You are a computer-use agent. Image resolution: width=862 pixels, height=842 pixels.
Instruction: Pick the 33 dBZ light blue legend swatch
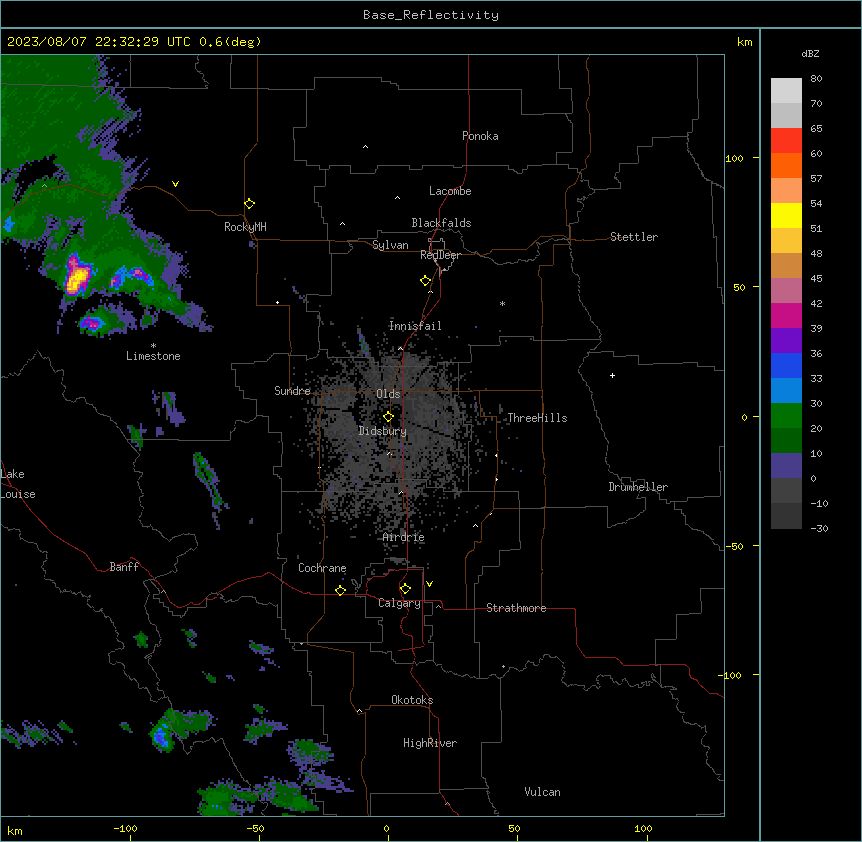point(786,391)
